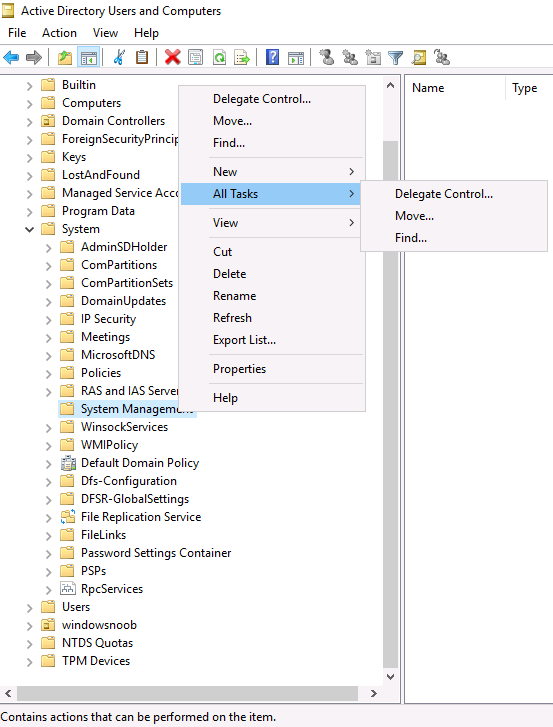Screen dimensions: 553x727
Task: Click the Create new user icon
Action: click(327, 57)
